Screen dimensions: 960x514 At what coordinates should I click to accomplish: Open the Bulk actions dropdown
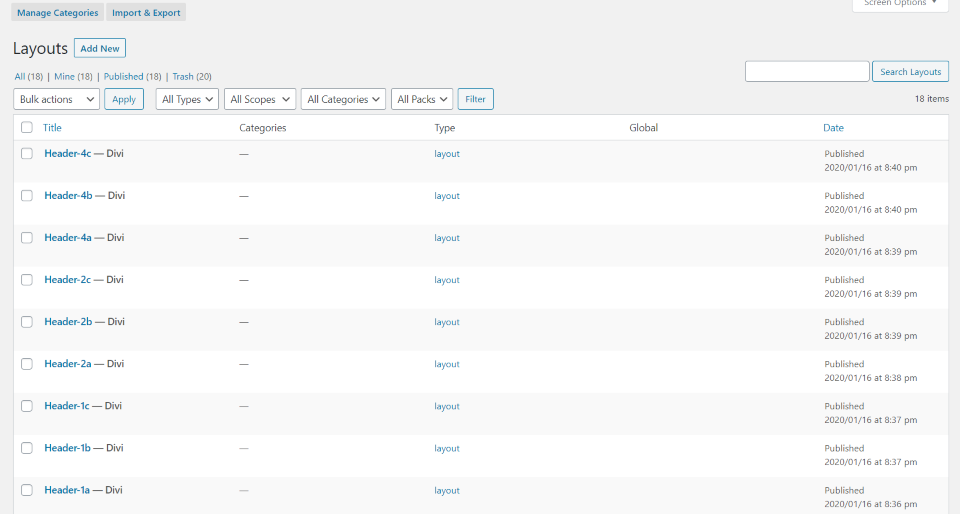(56, 99)
